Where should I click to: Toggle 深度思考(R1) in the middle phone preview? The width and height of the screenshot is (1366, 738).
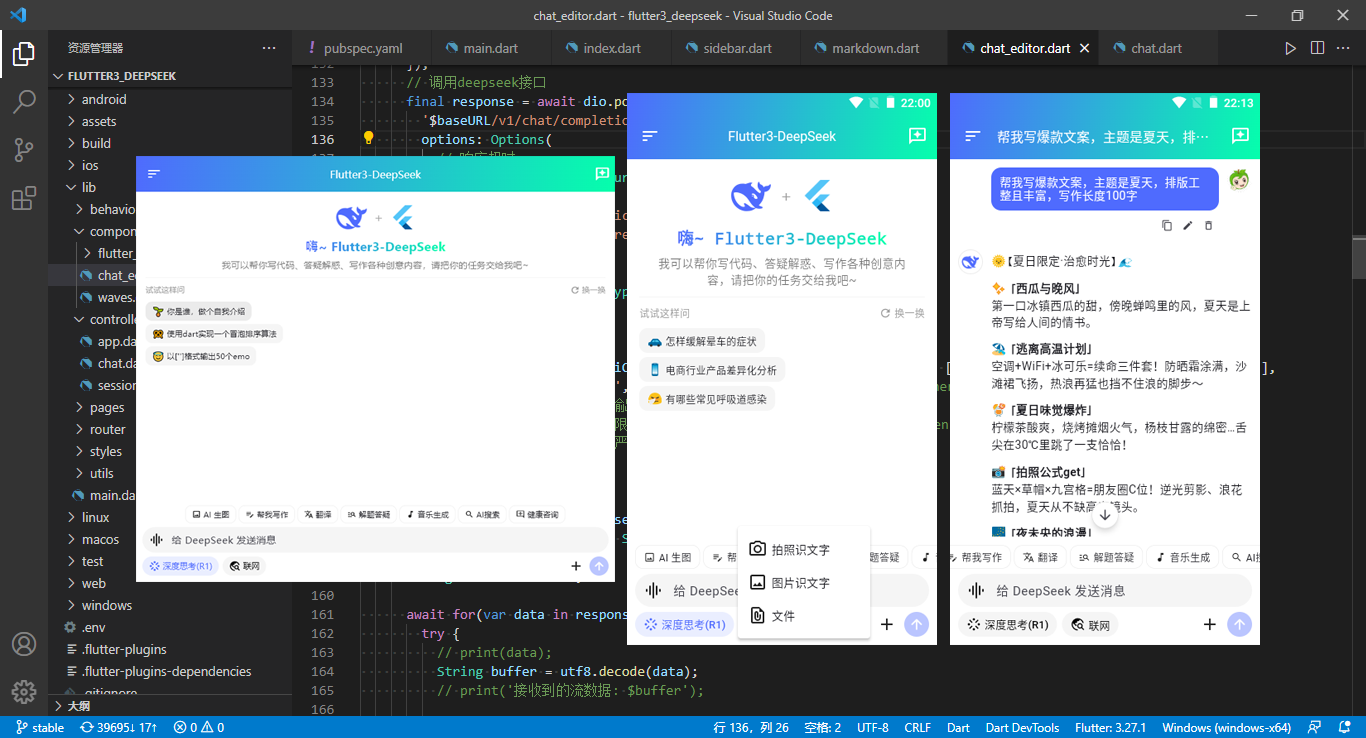point(685,625)
